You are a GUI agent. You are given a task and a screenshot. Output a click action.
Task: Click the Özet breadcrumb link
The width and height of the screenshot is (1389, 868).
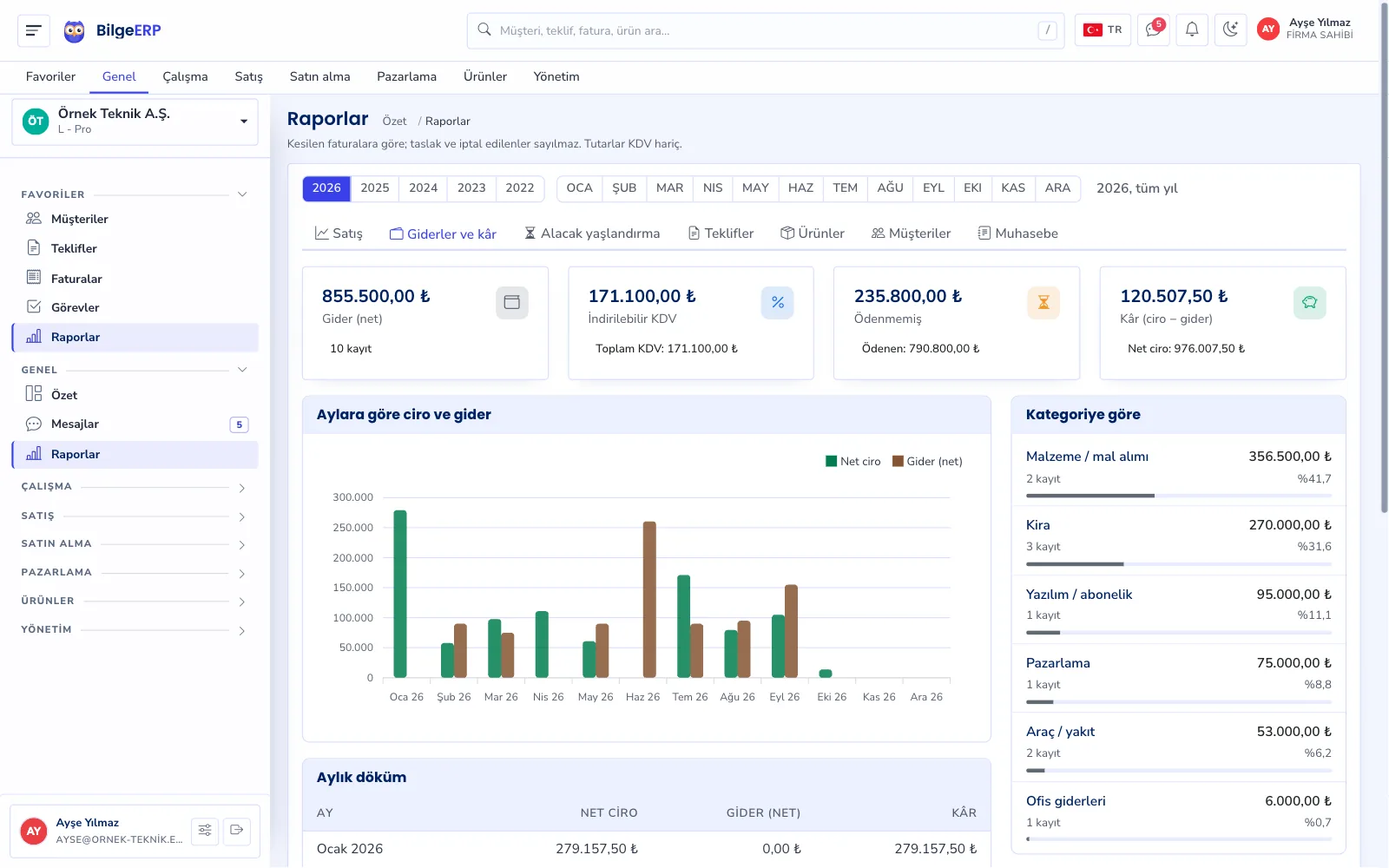point(394,122)
